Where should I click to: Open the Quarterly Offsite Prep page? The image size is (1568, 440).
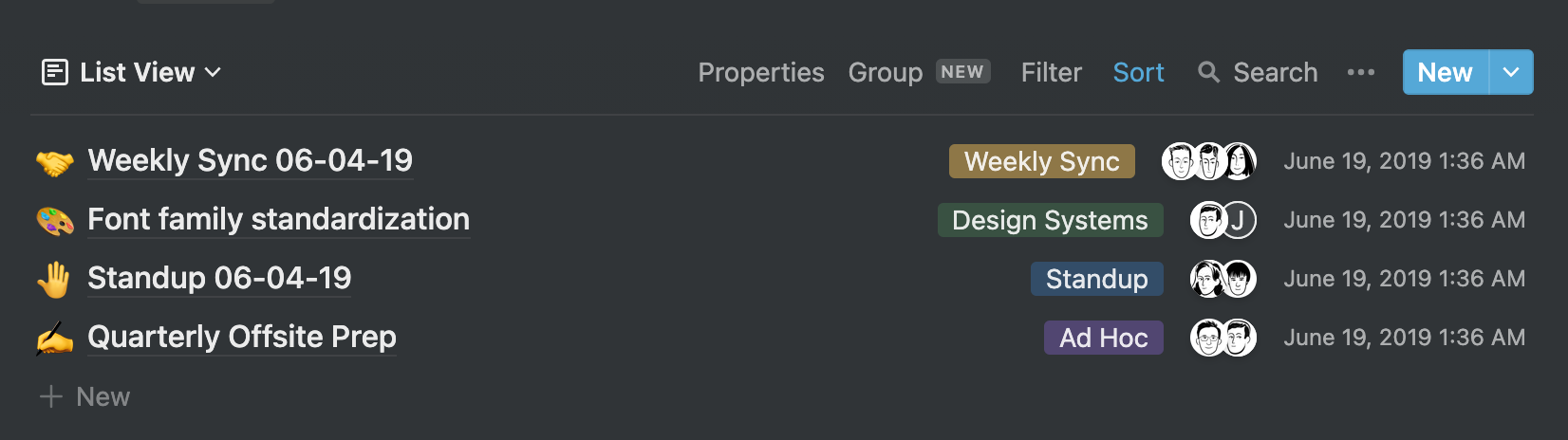pyautogui.click(x=242, y=337)
